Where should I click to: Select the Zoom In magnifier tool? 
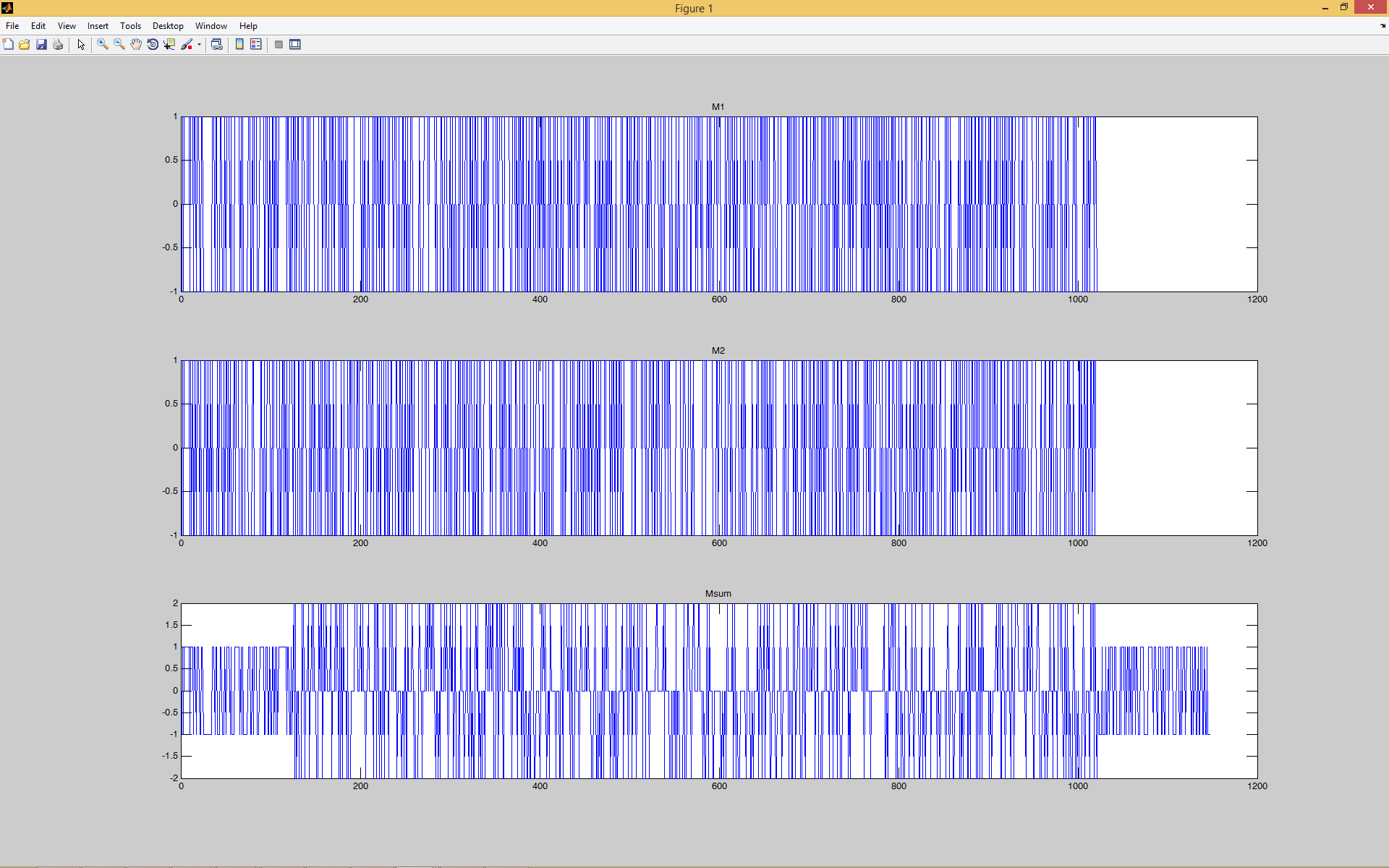click(103, 45)
